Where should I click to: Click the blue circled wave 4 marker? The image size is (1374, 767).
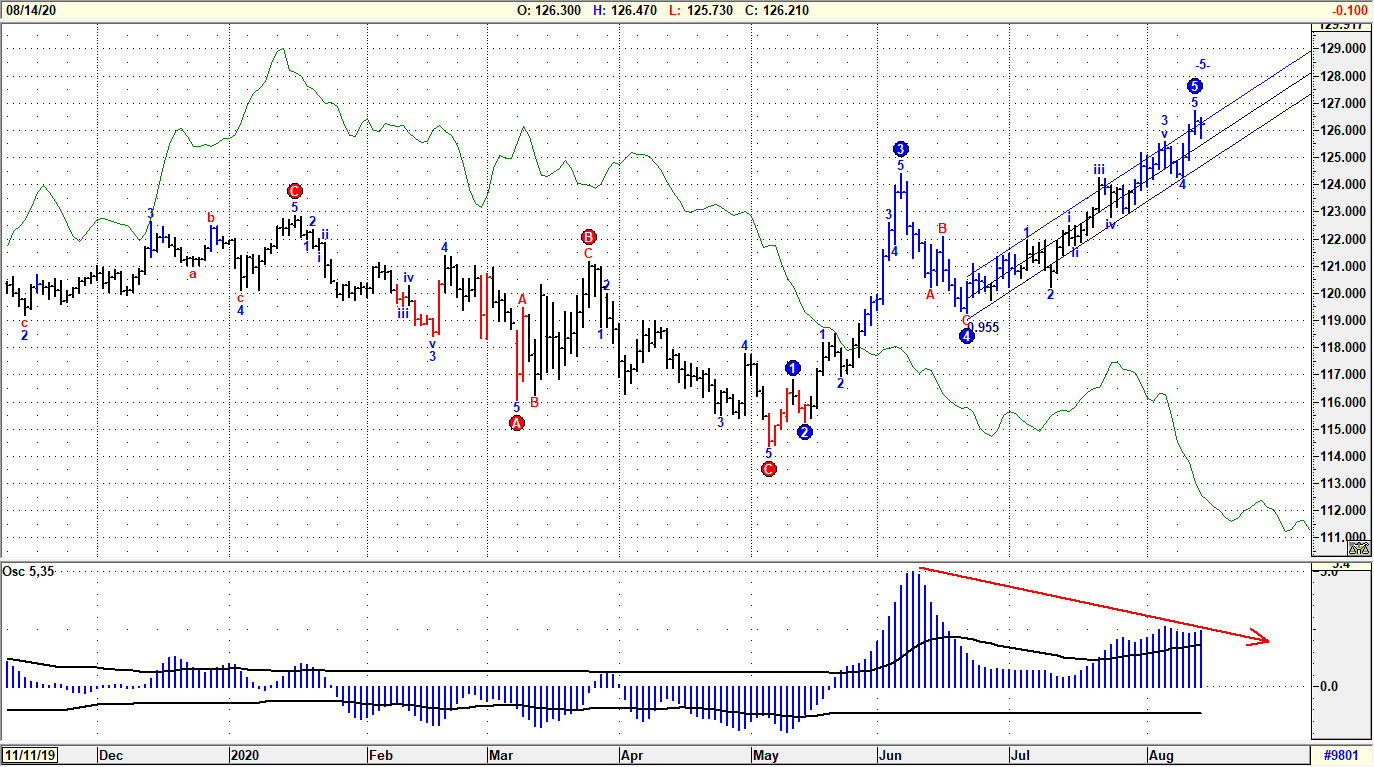click(967, 337)
